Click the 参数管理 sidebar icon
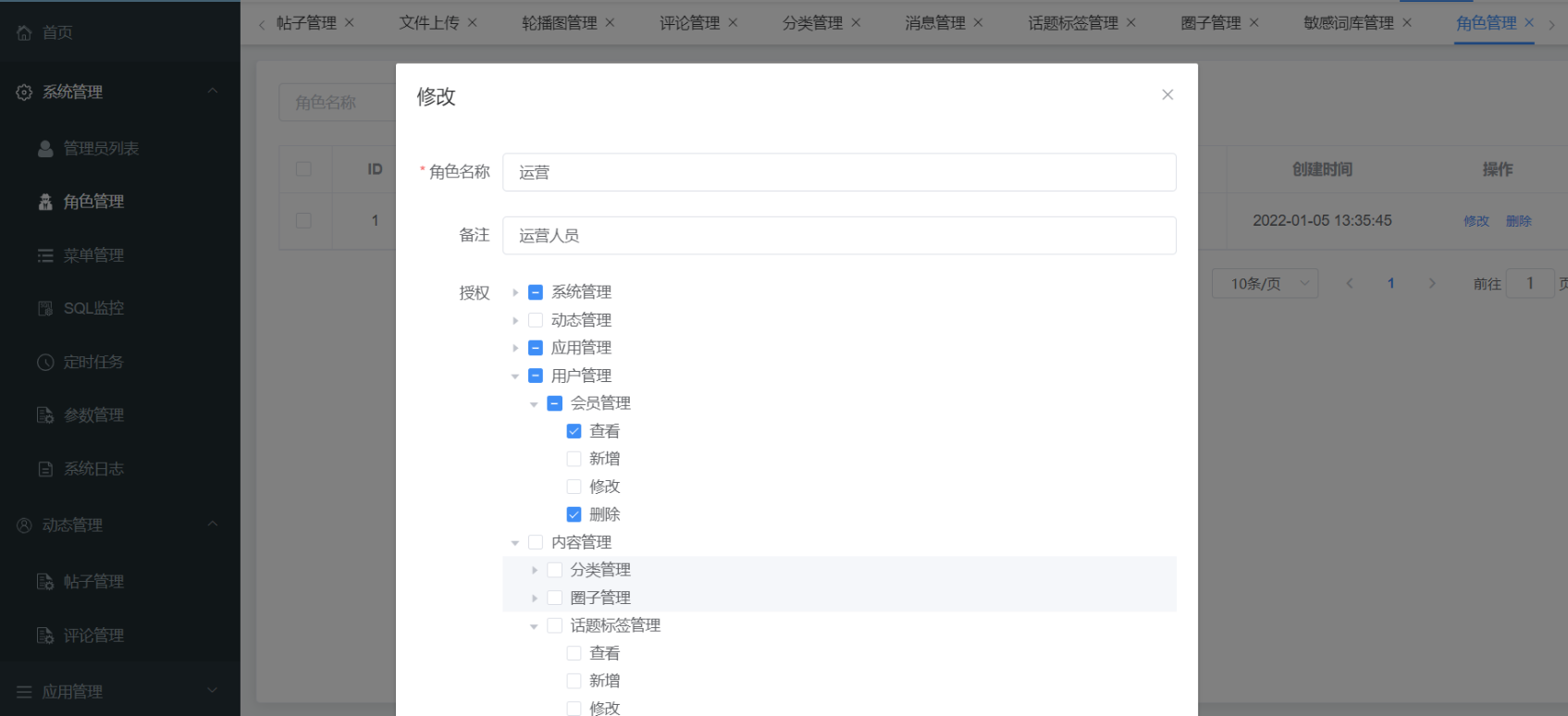Screen dimensions: 1568x716 (x=45, y=415)
